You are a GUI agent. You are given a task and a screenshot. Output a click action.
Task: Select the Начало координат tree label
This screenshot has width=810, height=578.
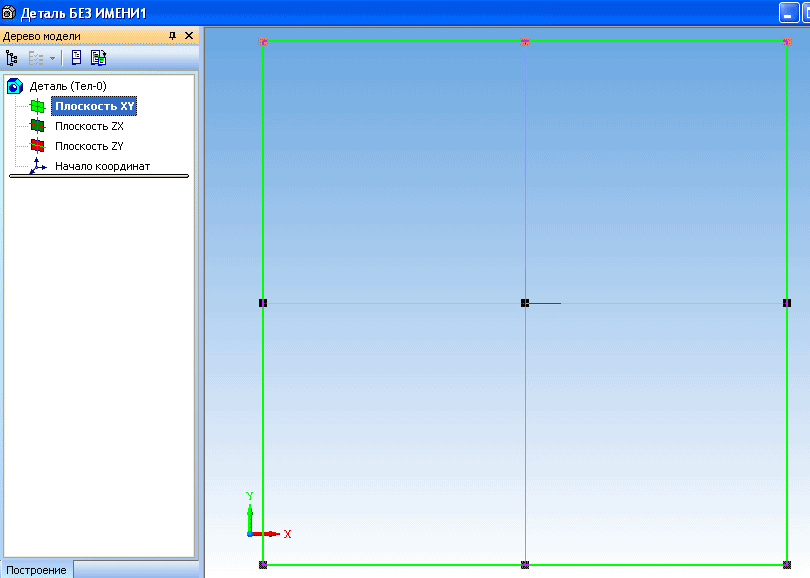coord(102,166)
